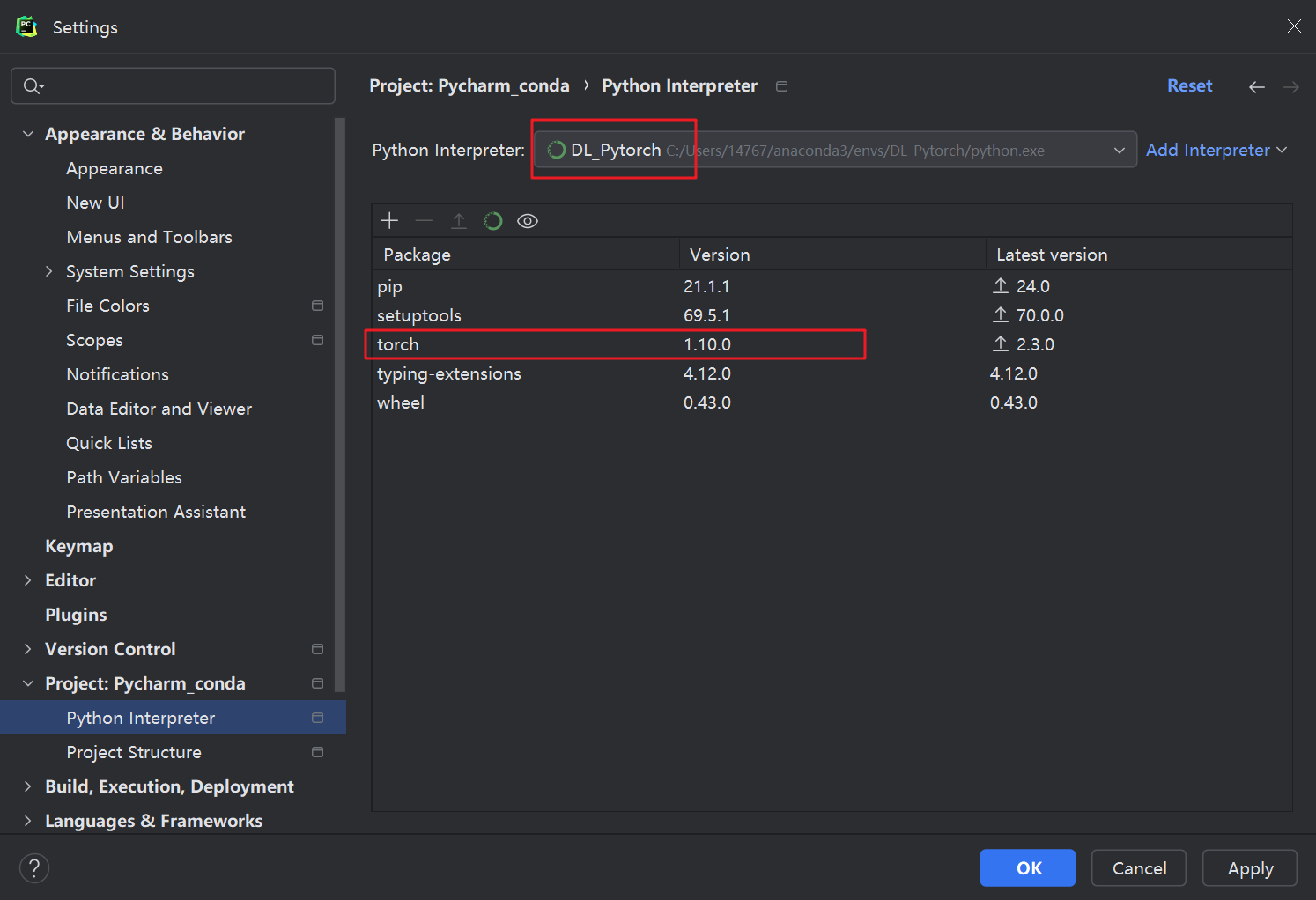Image resolution: width=1316 pixels, height=900 pixels.
Task: Close the Settings dialog
Action: [x=1294, y=26]
